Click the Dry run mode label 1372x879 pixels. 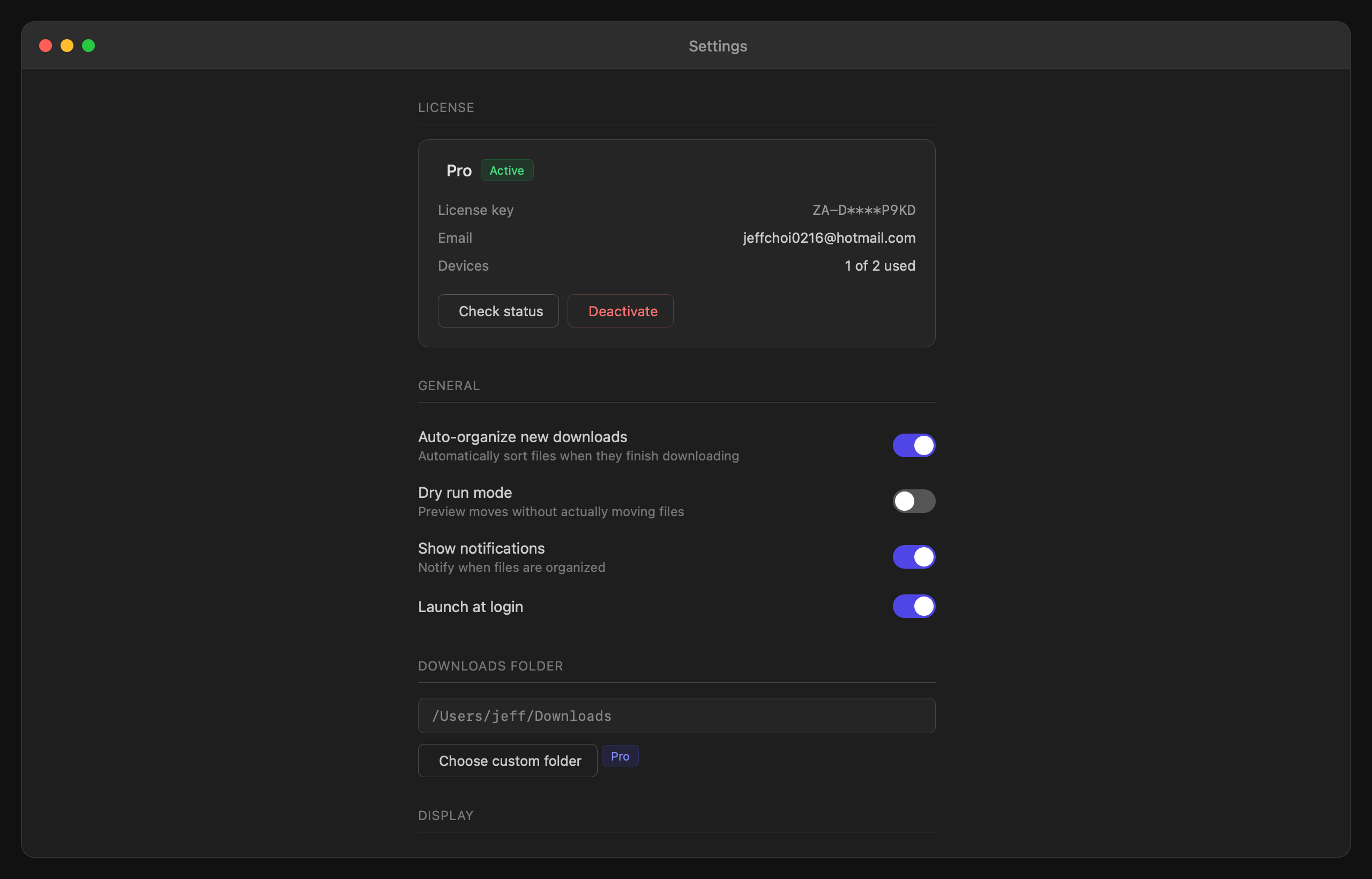point(465,493)
